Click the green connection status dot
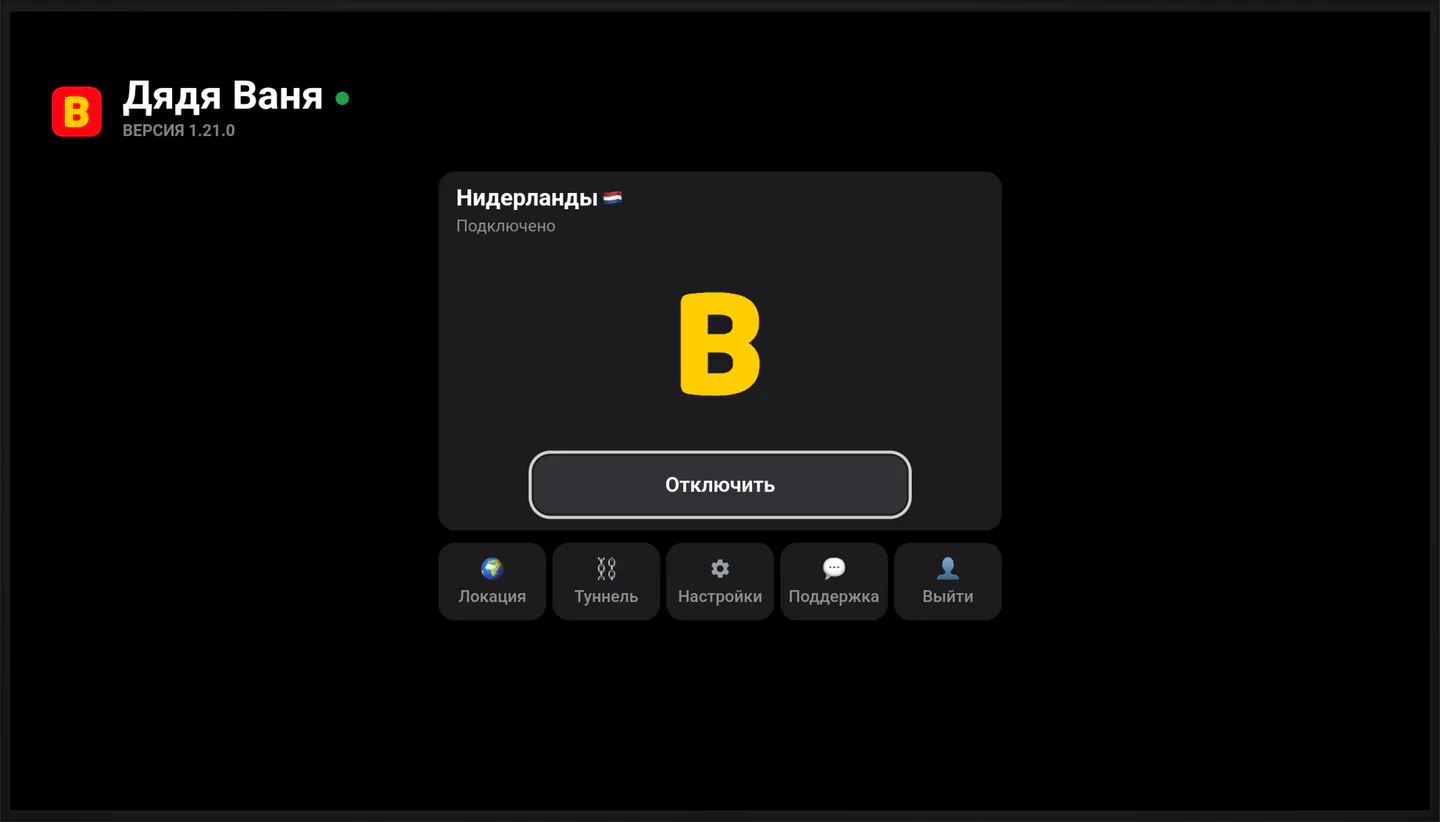The image size is (1440, 822). pos(342,98)
